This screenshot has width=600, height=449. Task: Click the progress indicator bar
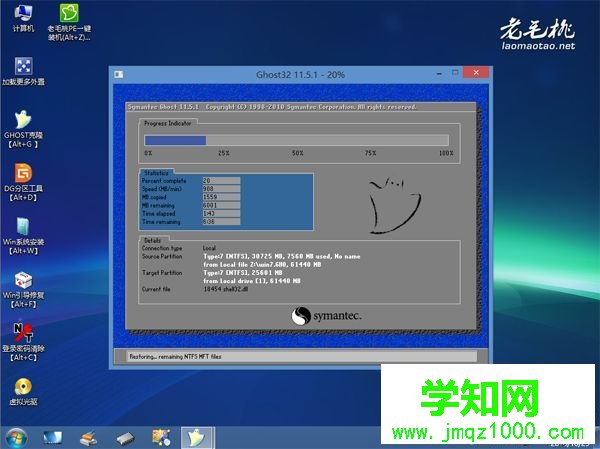coord(296,140)
